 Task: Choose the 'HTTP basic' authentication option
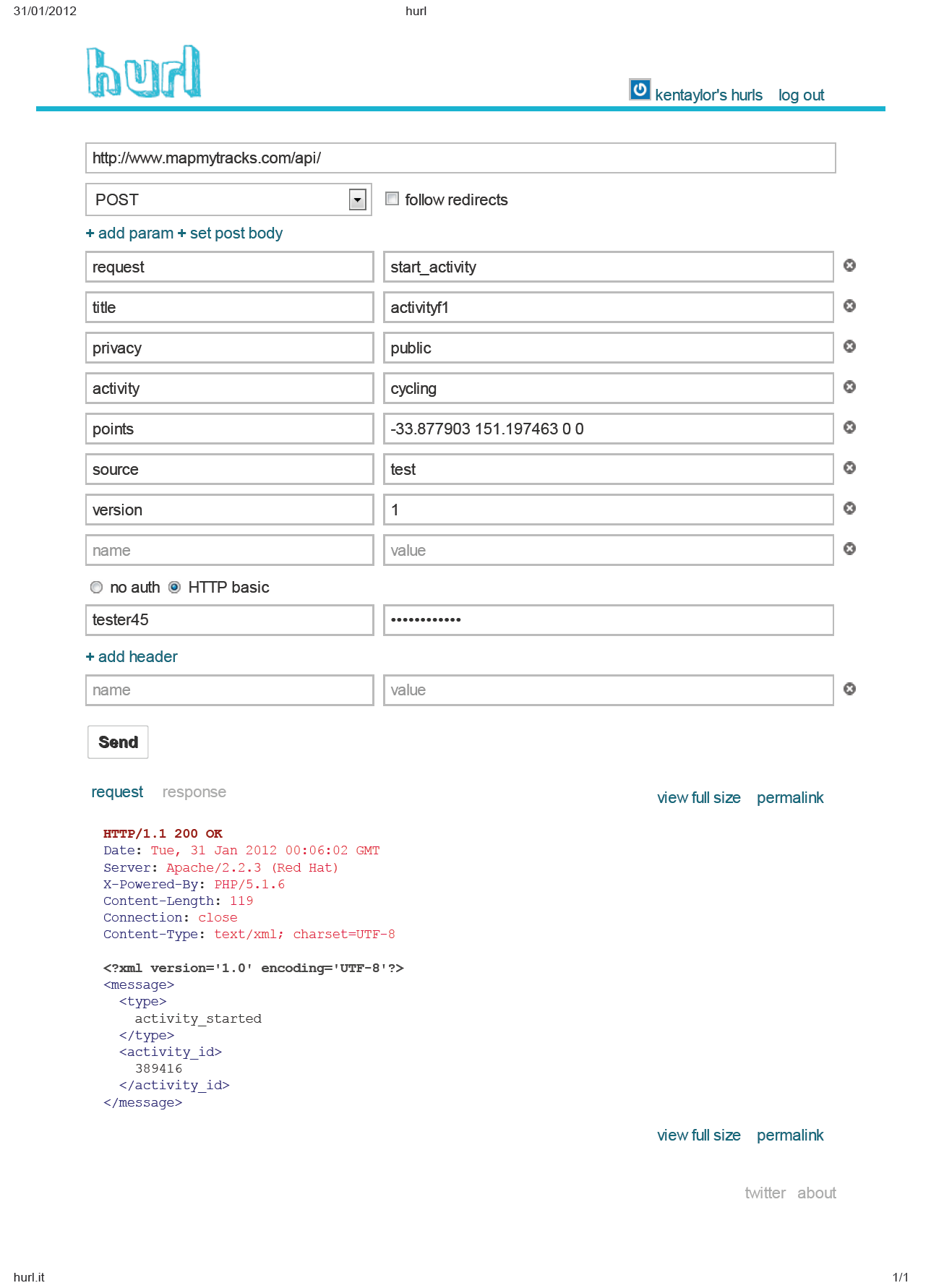175,588
